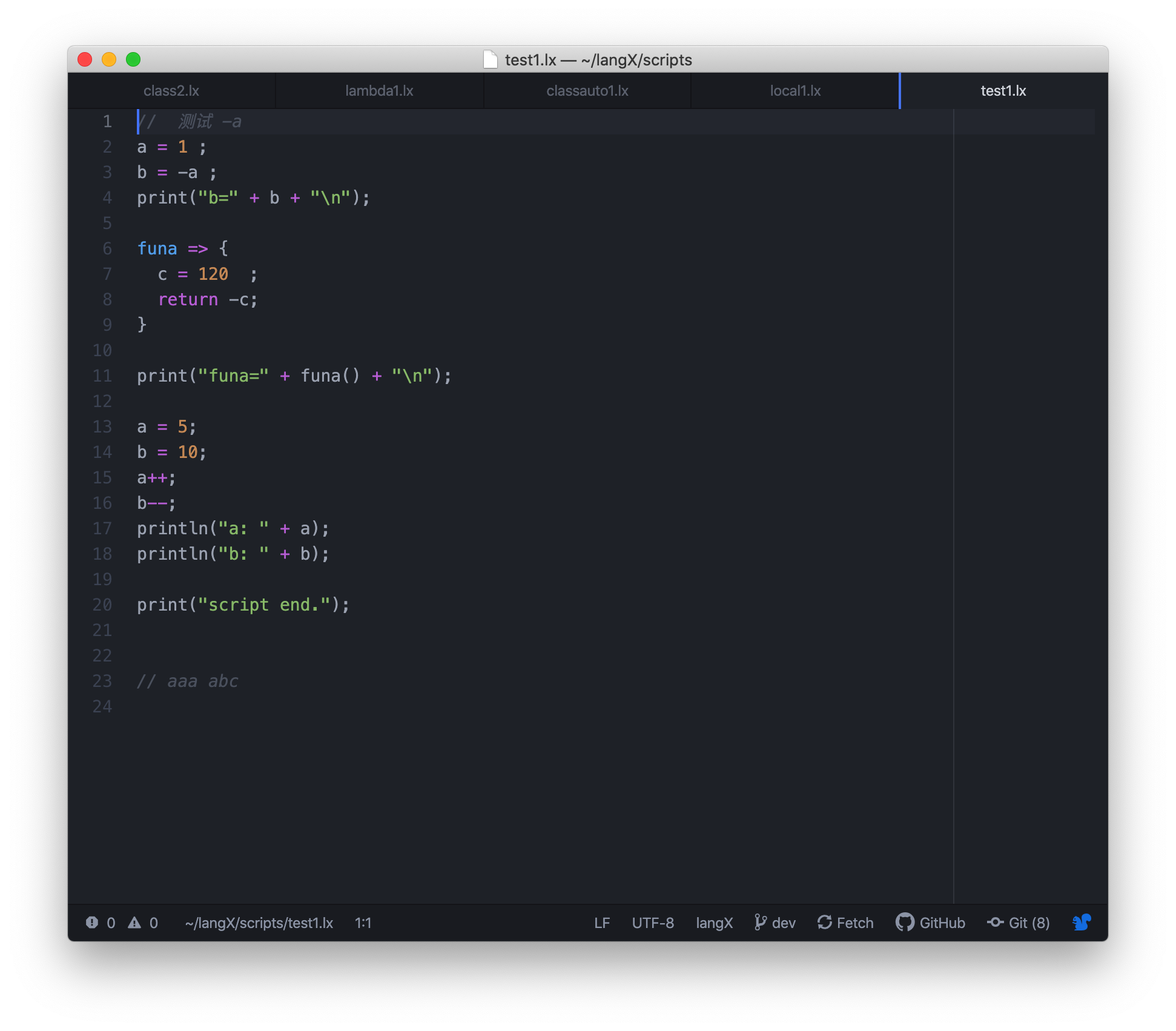
Task: Click the error count icon in status bar
Action: 91,923
